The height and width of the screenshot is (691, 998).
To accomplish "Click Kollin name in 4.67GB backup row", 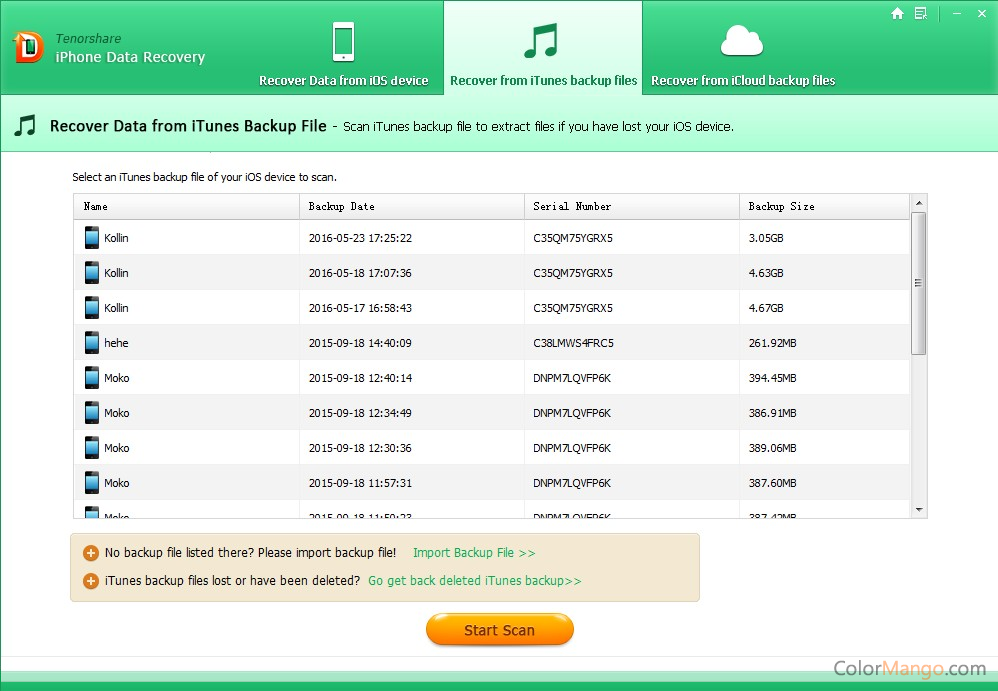I will [116, 308].
